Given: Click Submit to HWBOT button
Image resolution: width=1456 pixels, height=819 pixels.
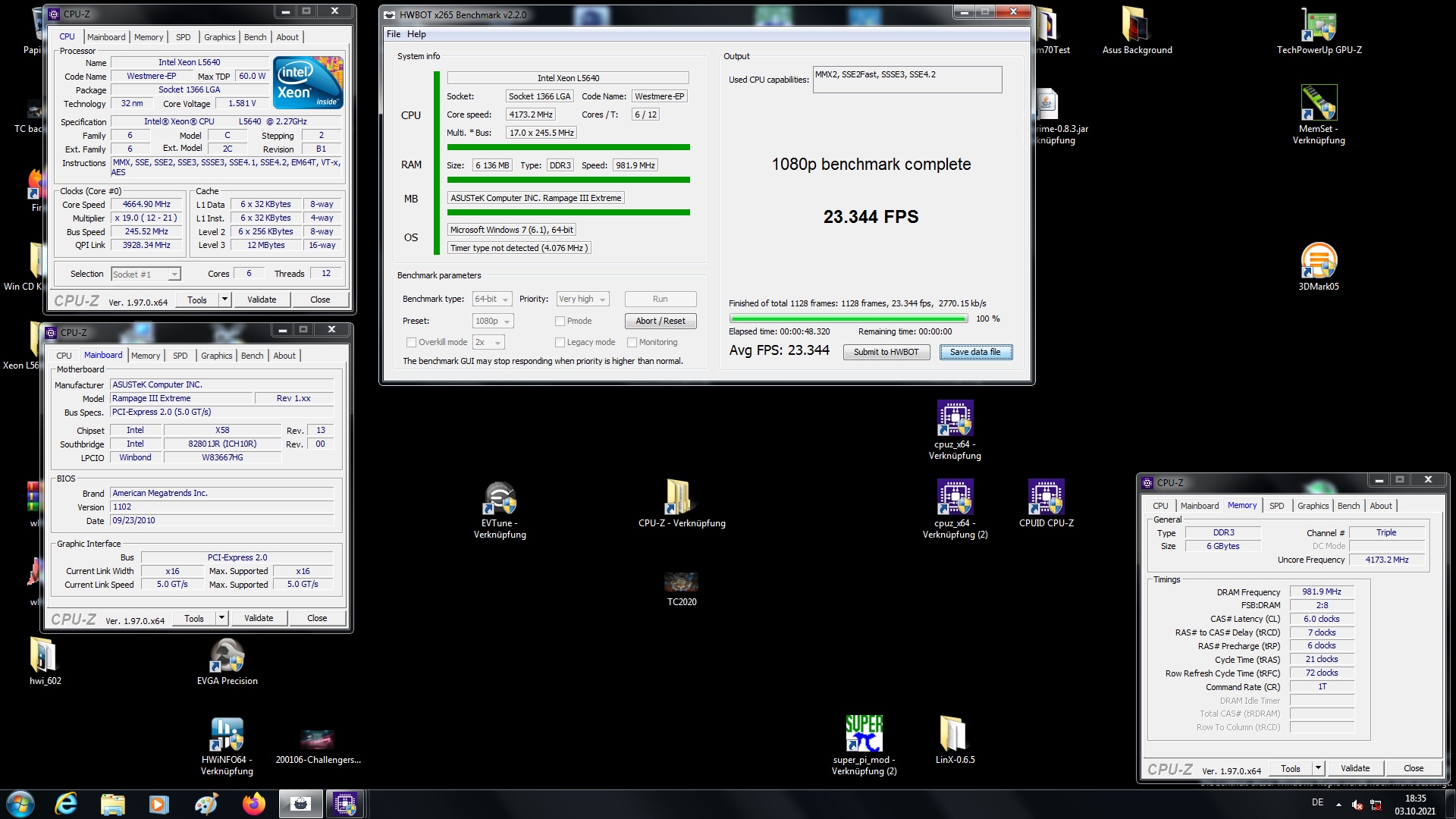Looking at the screenshot, I should [x=886, y=352].
